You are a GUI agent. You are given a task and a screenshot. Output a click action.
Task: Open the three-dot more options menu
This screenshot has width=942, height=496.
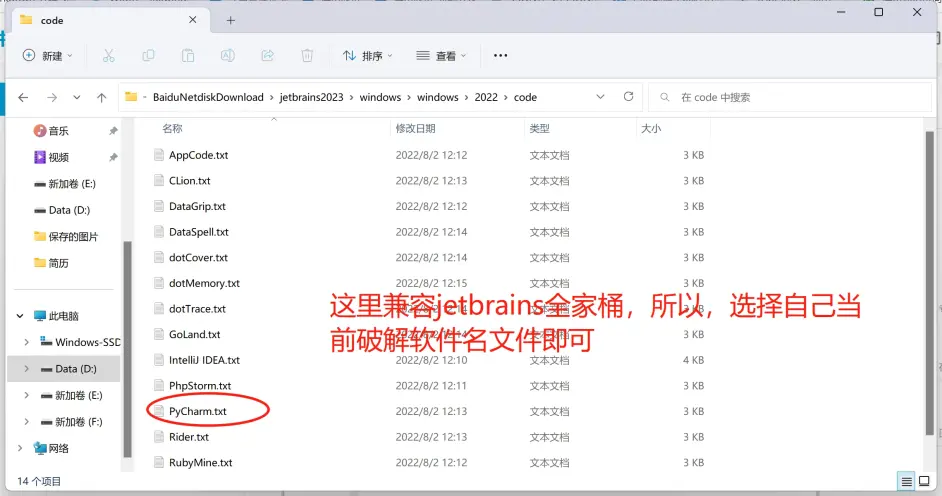click(x=500, y=55)
